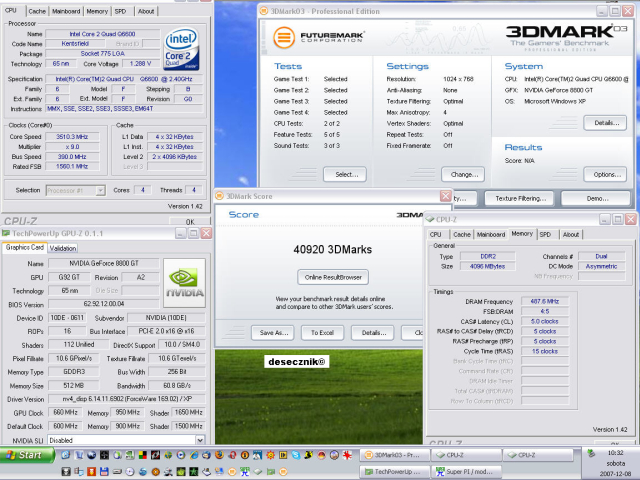640x480 pixels.
Task: Click Shaders value 112 Unified
Action: click(79, 344)
